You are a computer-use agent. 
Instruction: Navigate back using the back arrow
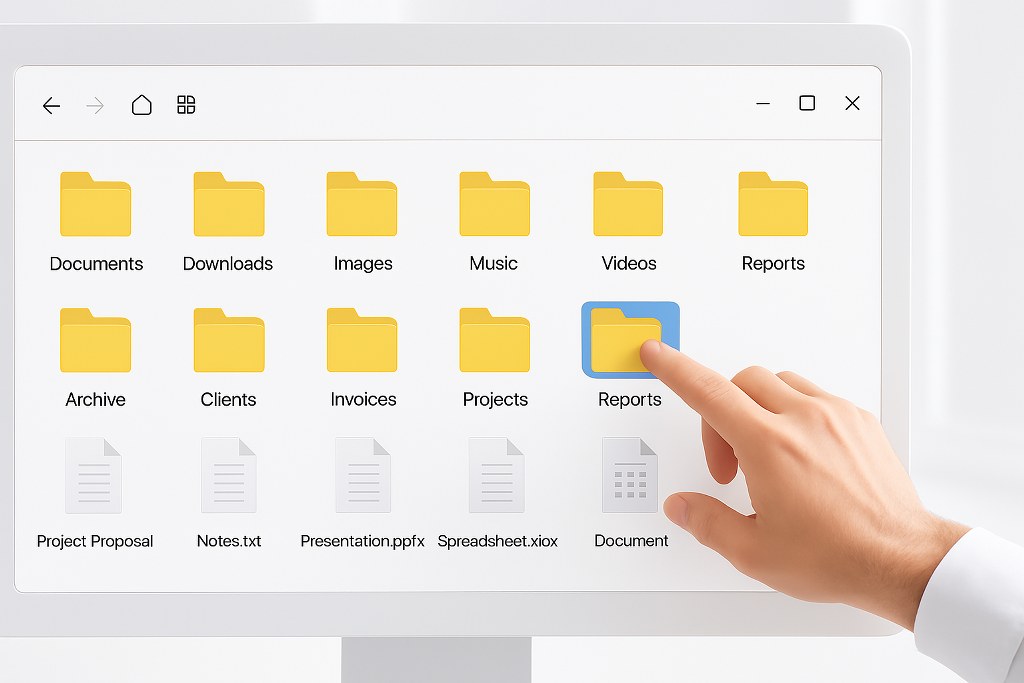tap(51, 105)
